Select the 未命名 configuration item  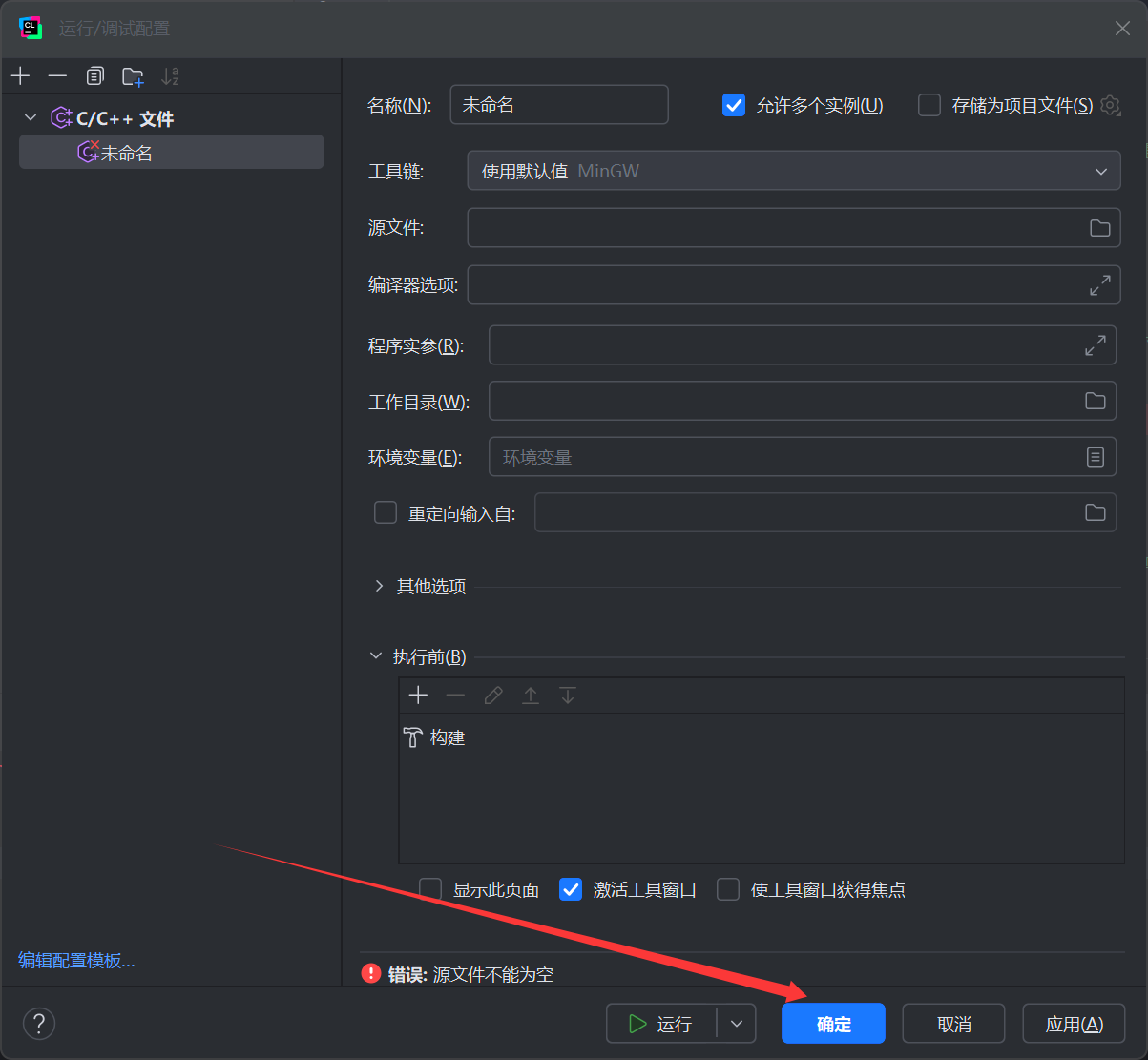[172, 153]
